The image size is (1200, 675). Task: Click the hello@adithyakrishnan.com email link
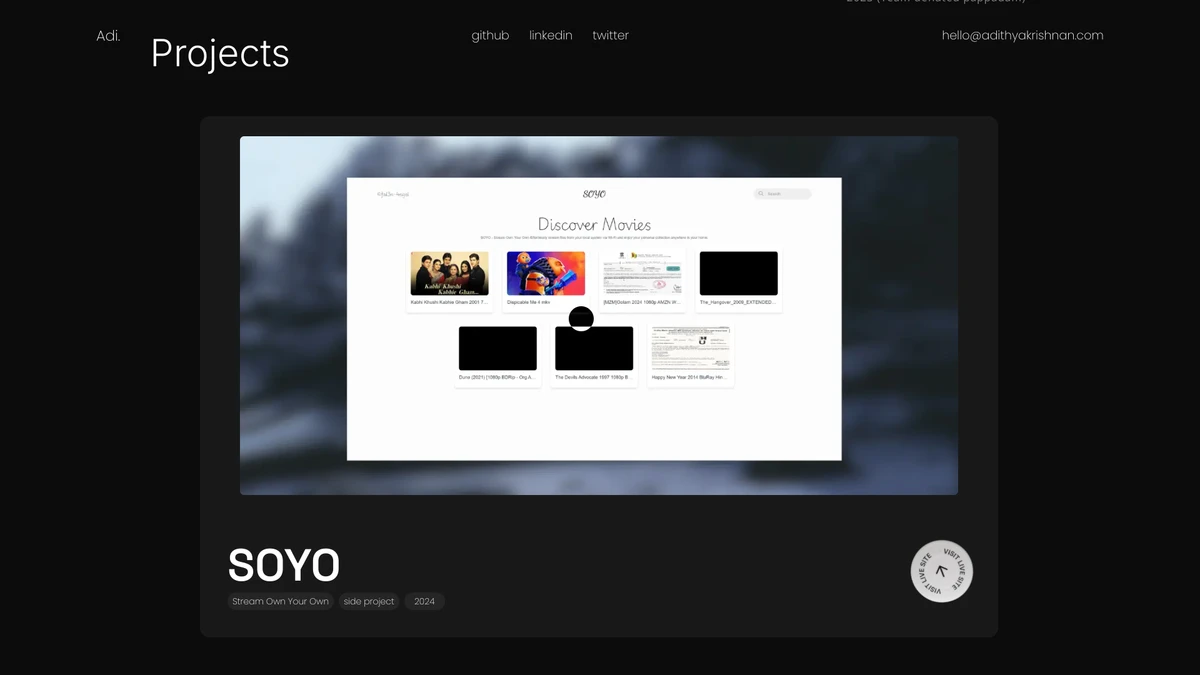1022,35
